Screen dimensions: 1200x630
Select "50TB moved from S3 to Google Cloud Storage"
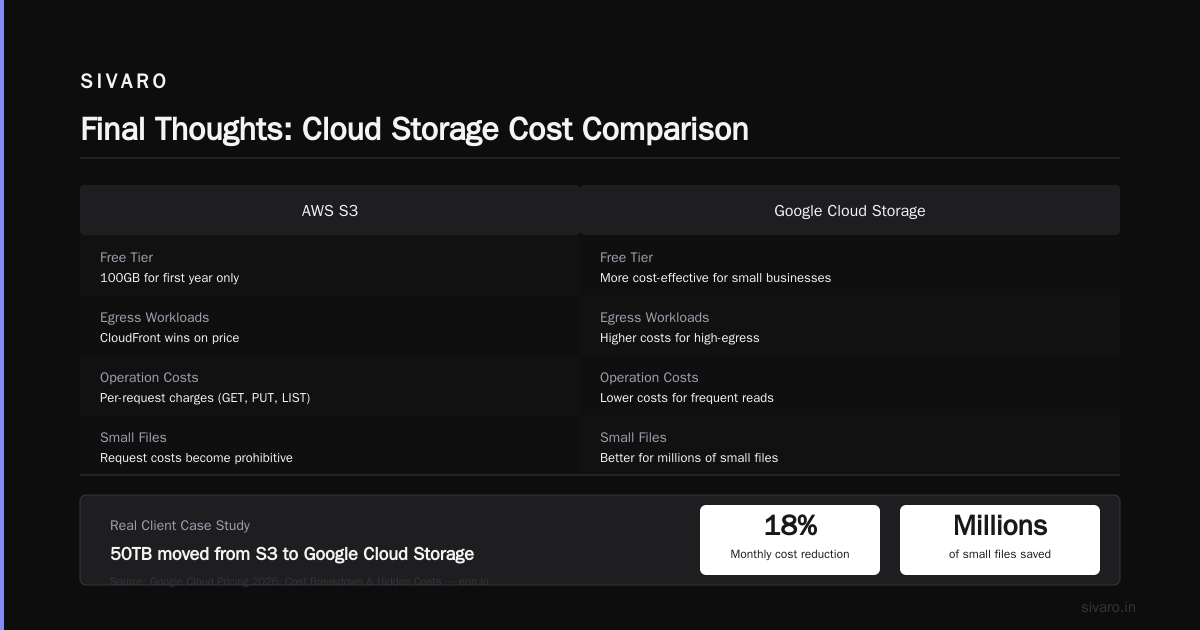[x=292, y=554]
